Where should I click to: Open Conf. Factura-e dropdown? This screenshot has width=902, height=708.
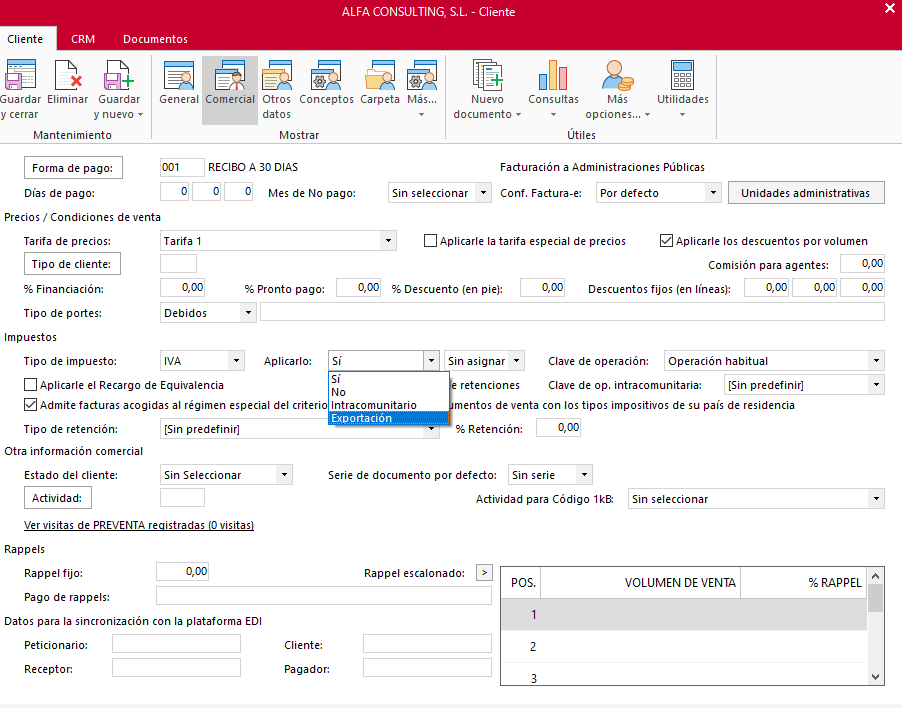[x=713, y=193]
